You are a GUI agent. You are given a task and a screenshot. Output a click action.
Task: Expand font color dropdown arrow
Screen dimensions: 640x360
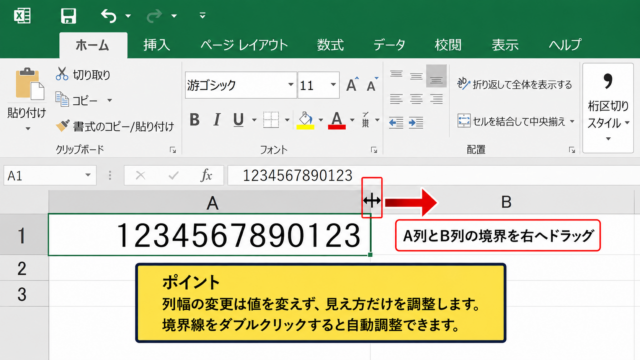[x=352, y=120]
